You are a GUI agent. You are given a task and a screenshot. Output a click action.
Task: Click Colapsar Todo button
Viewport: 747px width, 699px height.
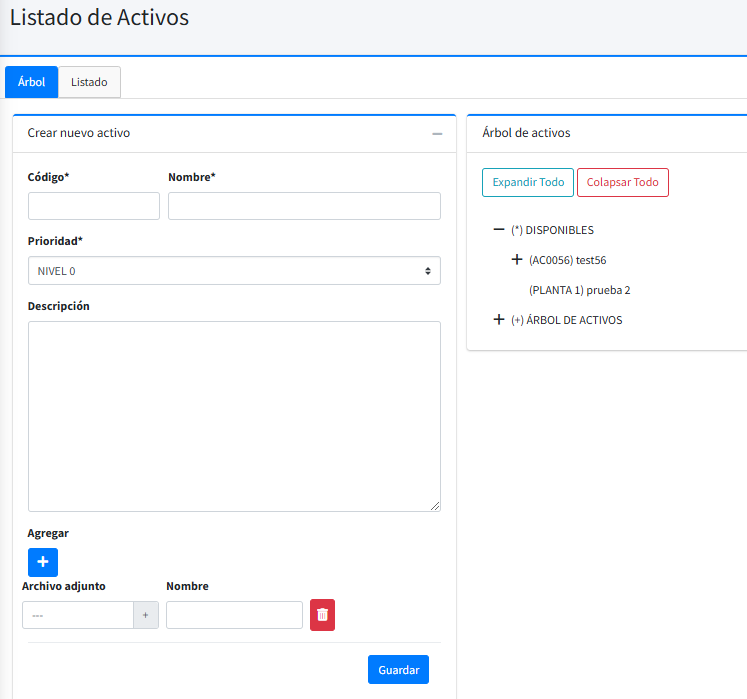pos(622,183)
